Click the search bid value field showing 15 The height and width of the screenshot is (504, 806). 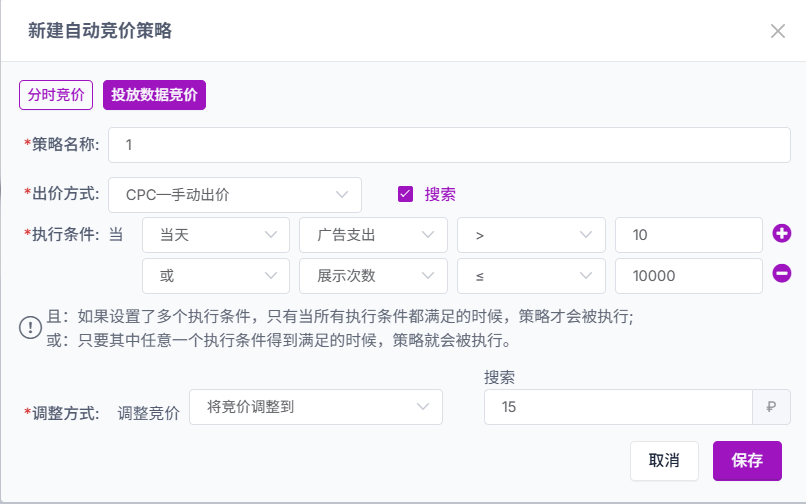618,407
